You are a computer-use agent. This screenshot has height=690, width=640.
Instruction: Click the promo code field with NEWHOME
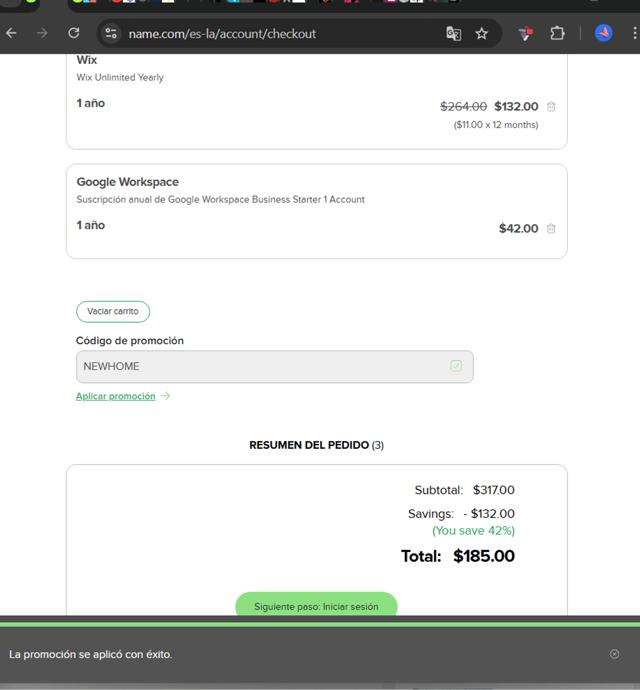275,367
